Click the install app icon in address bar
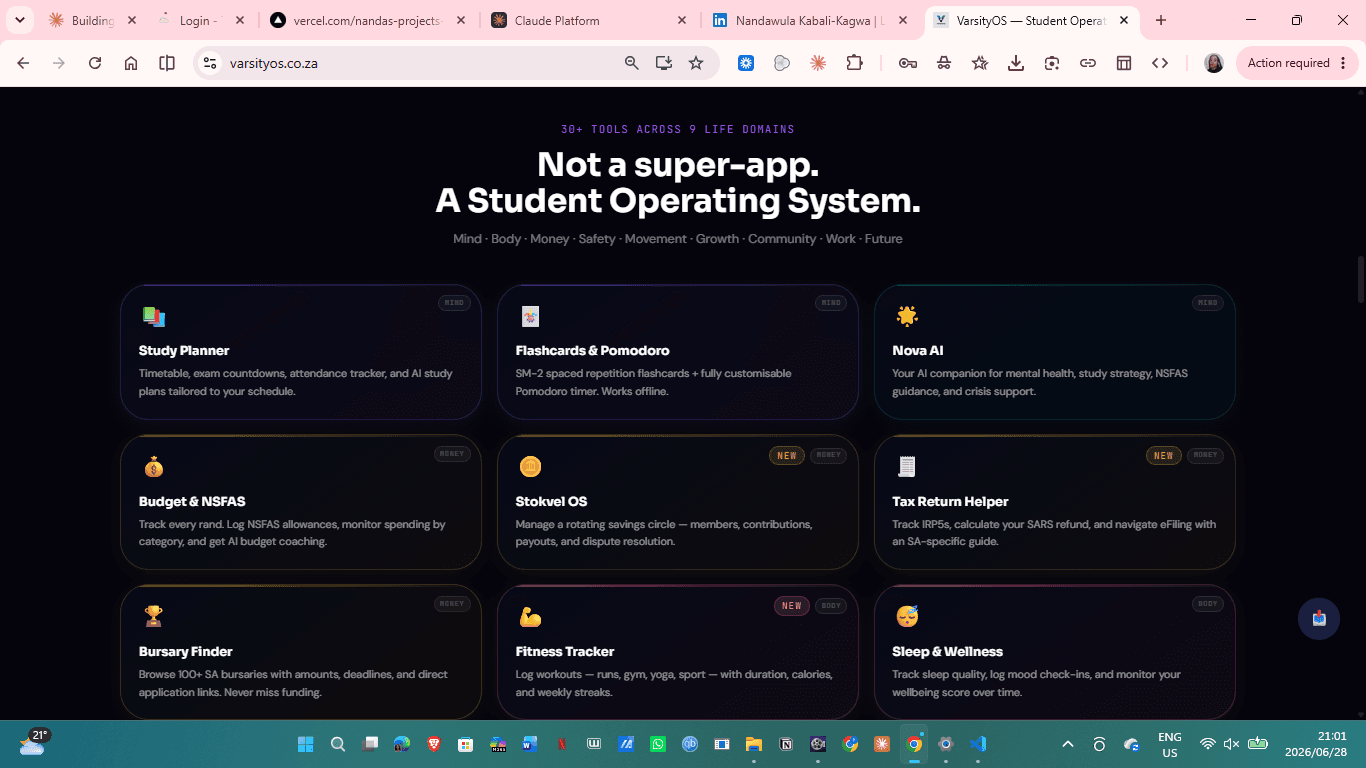The height and width of the screenshot is (768, 1366). pyautogui.click(x=664, y=63)
